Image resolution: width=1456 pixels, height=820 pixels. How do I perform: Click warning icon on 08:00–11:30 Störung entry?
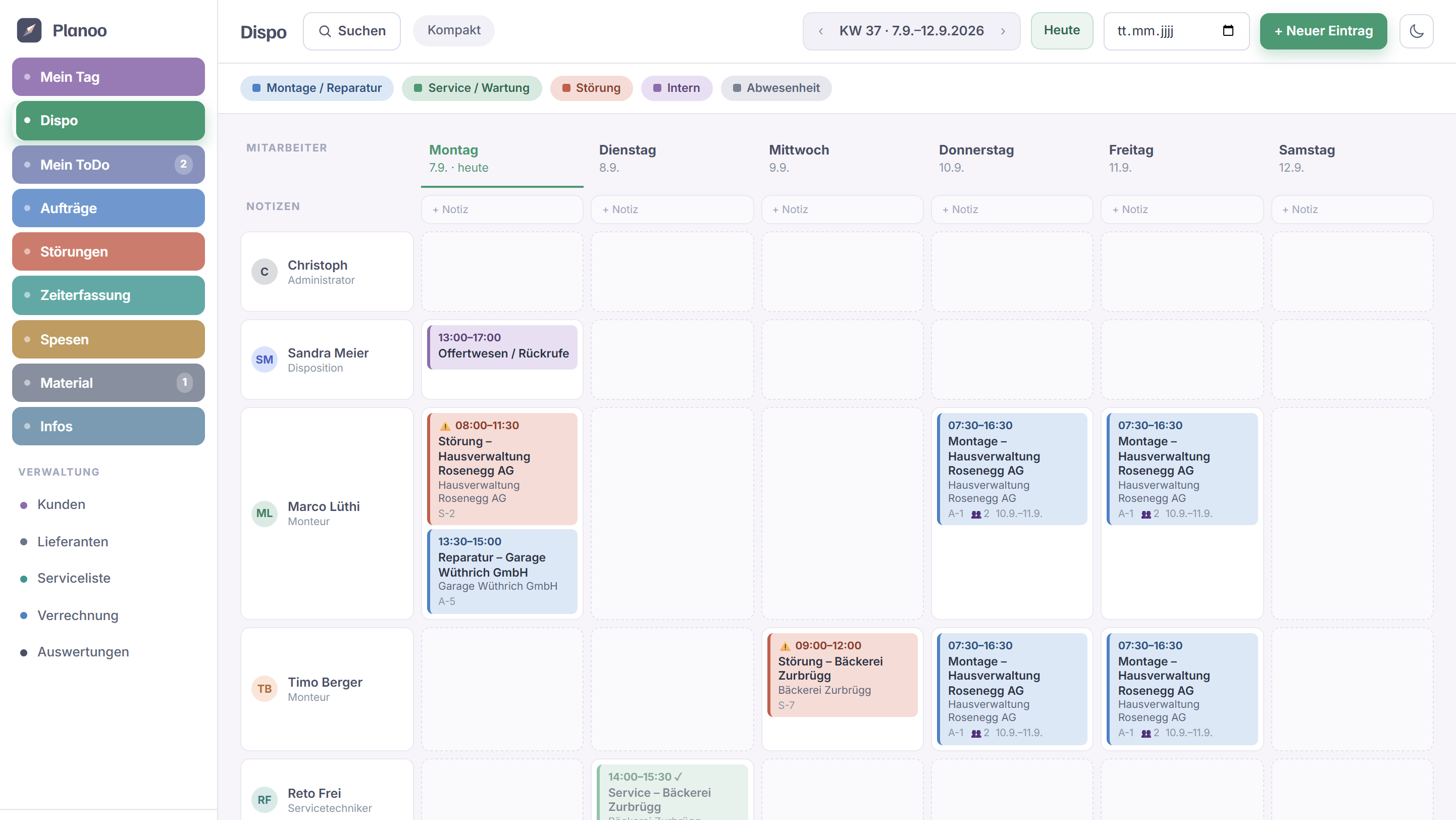[445, 426]
